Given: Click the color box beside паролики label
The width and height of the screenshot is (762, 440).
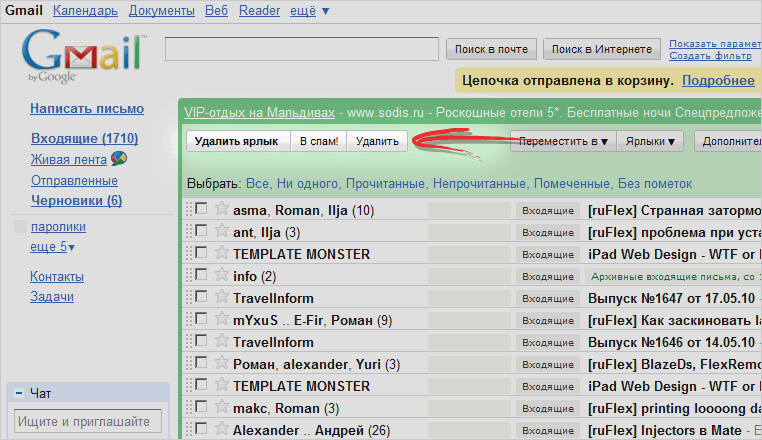Looking at the screenshot, I should 20,227.
